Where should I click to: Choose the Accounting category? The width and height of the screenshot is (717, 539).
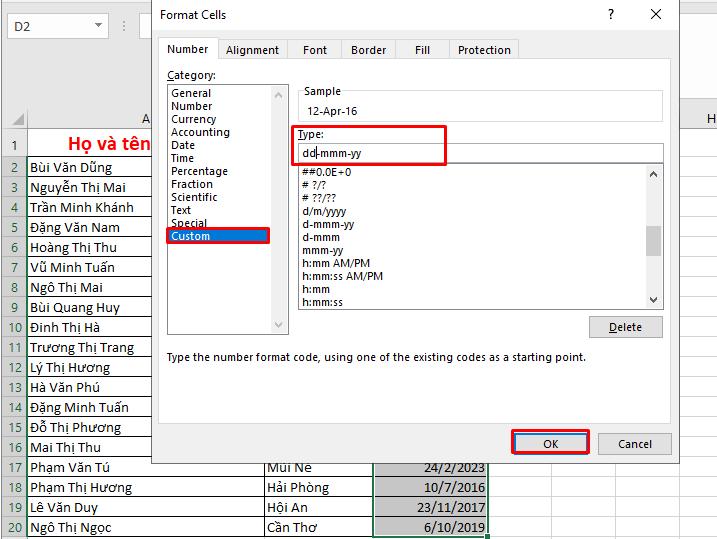click(x=200, y=132)
